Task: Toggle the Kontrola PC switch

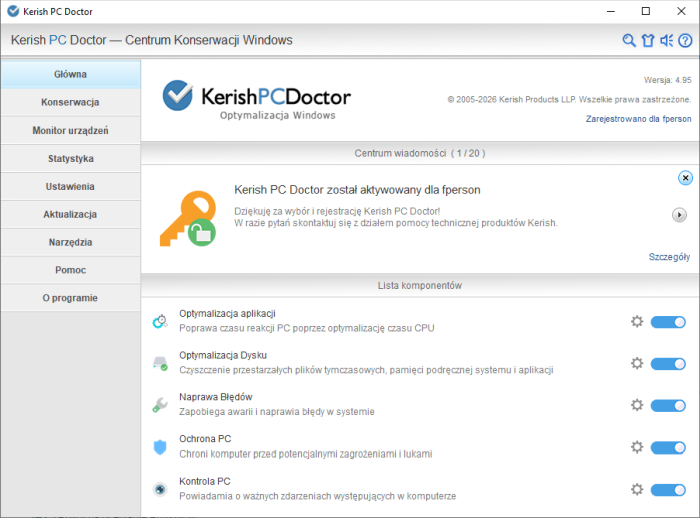Action: tap(668, 490)
